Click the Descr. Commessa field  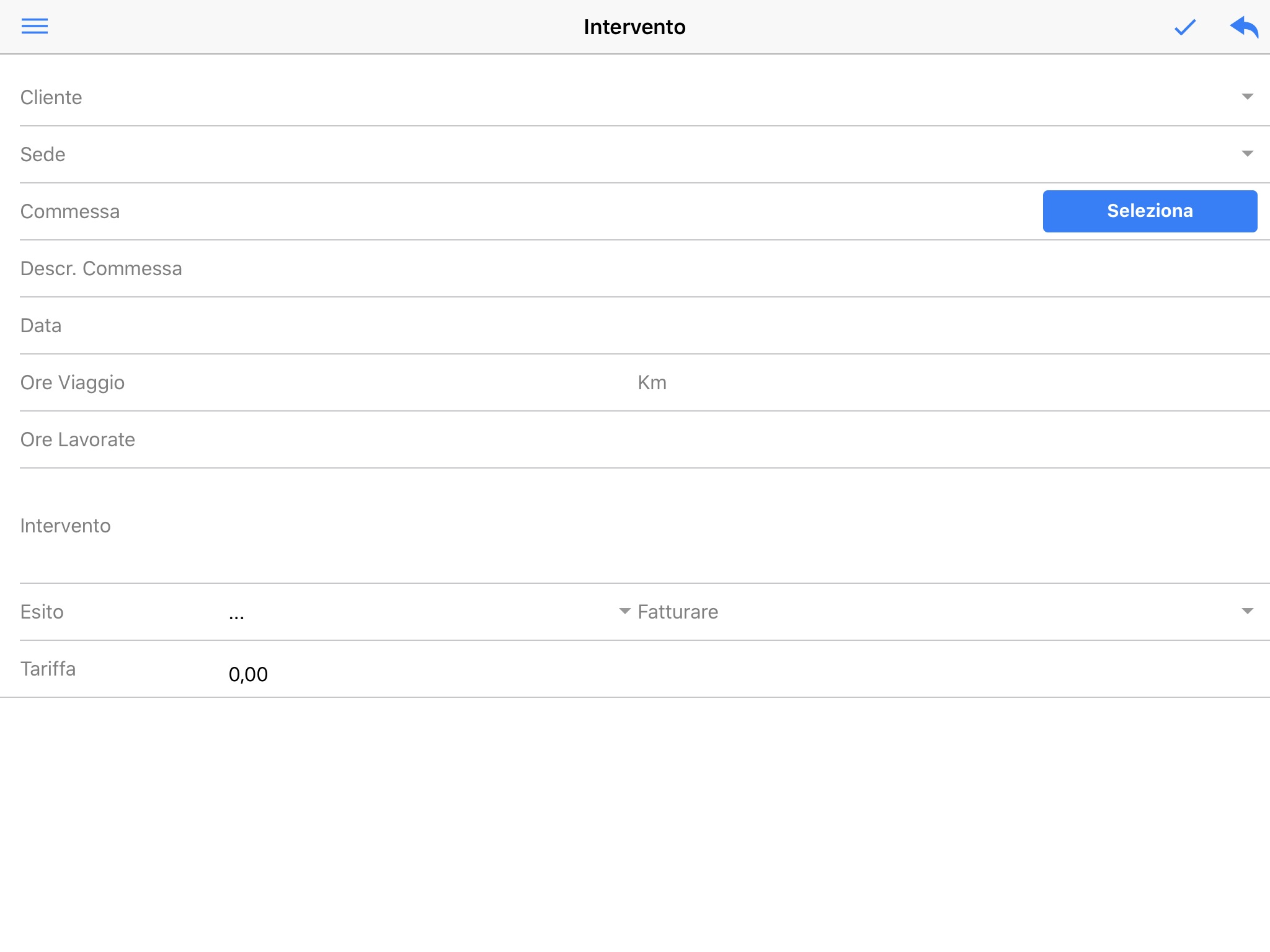pyautogui.click(x=645, y=268)
